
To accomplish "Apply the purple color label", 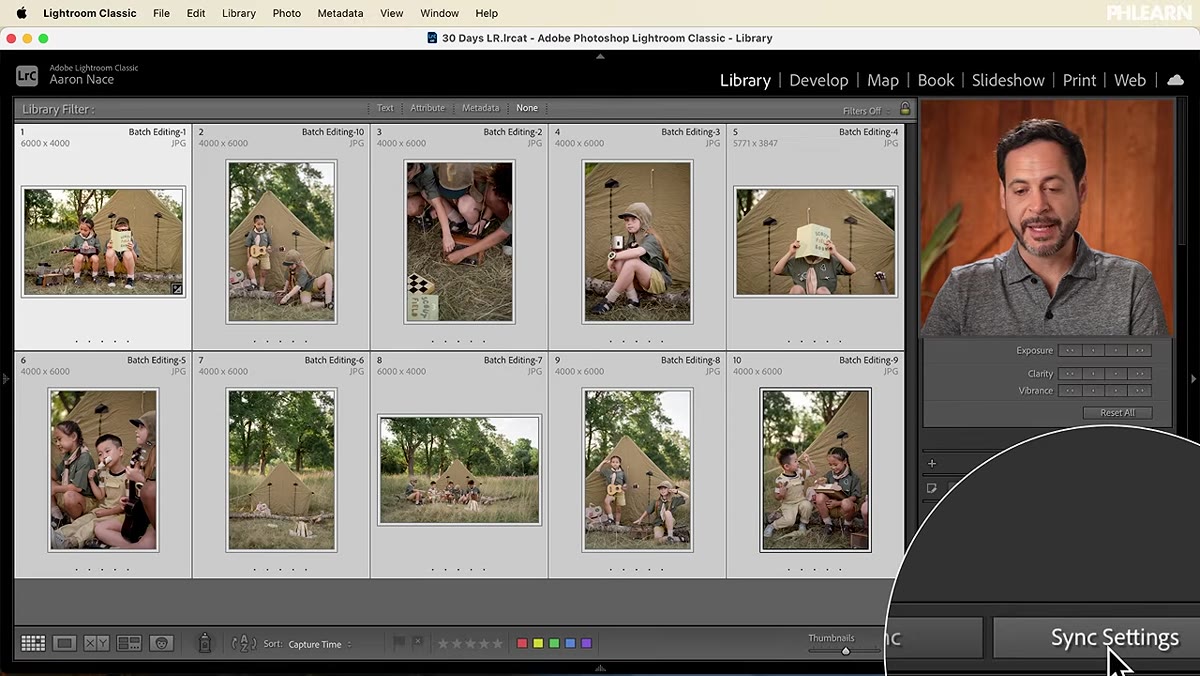I will (586, 643).
